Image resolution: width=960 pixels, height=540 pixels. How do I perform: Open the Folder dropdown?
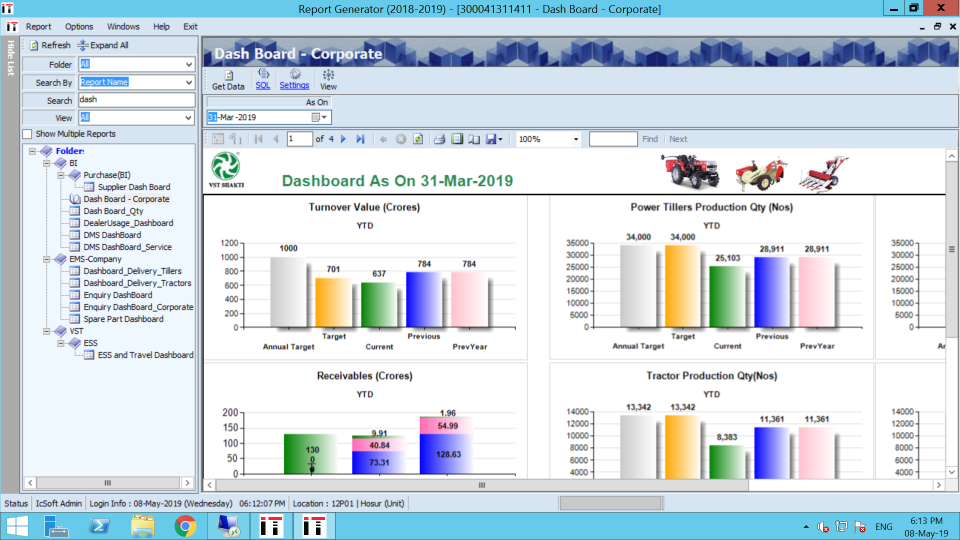point(188,64)
